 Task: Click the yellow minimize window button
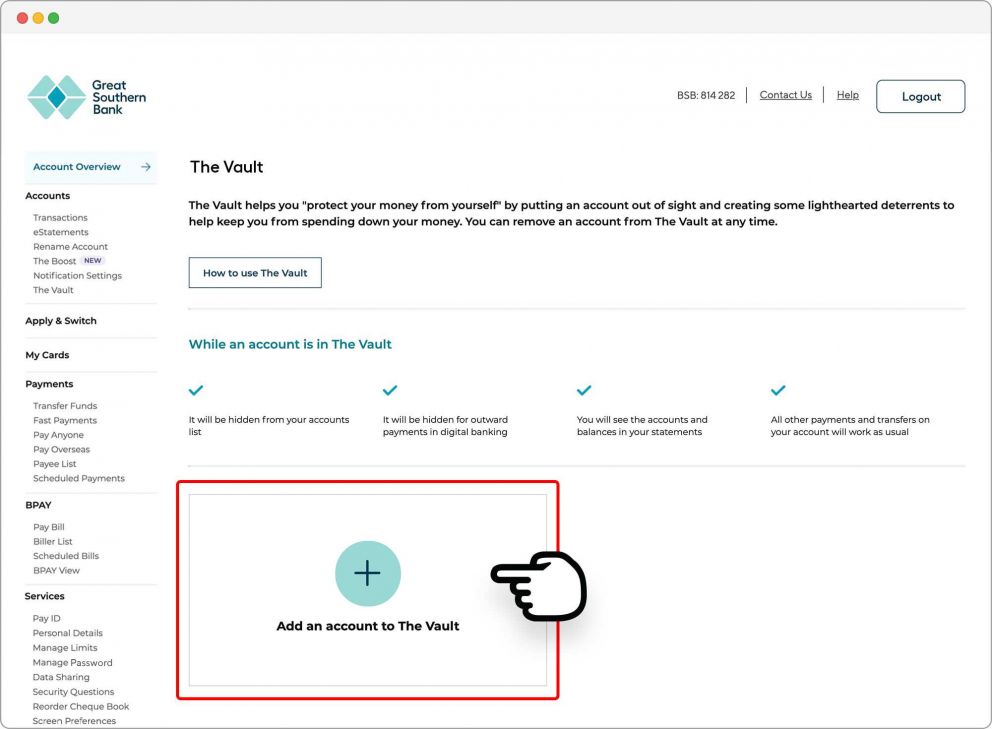coord(38,18)
